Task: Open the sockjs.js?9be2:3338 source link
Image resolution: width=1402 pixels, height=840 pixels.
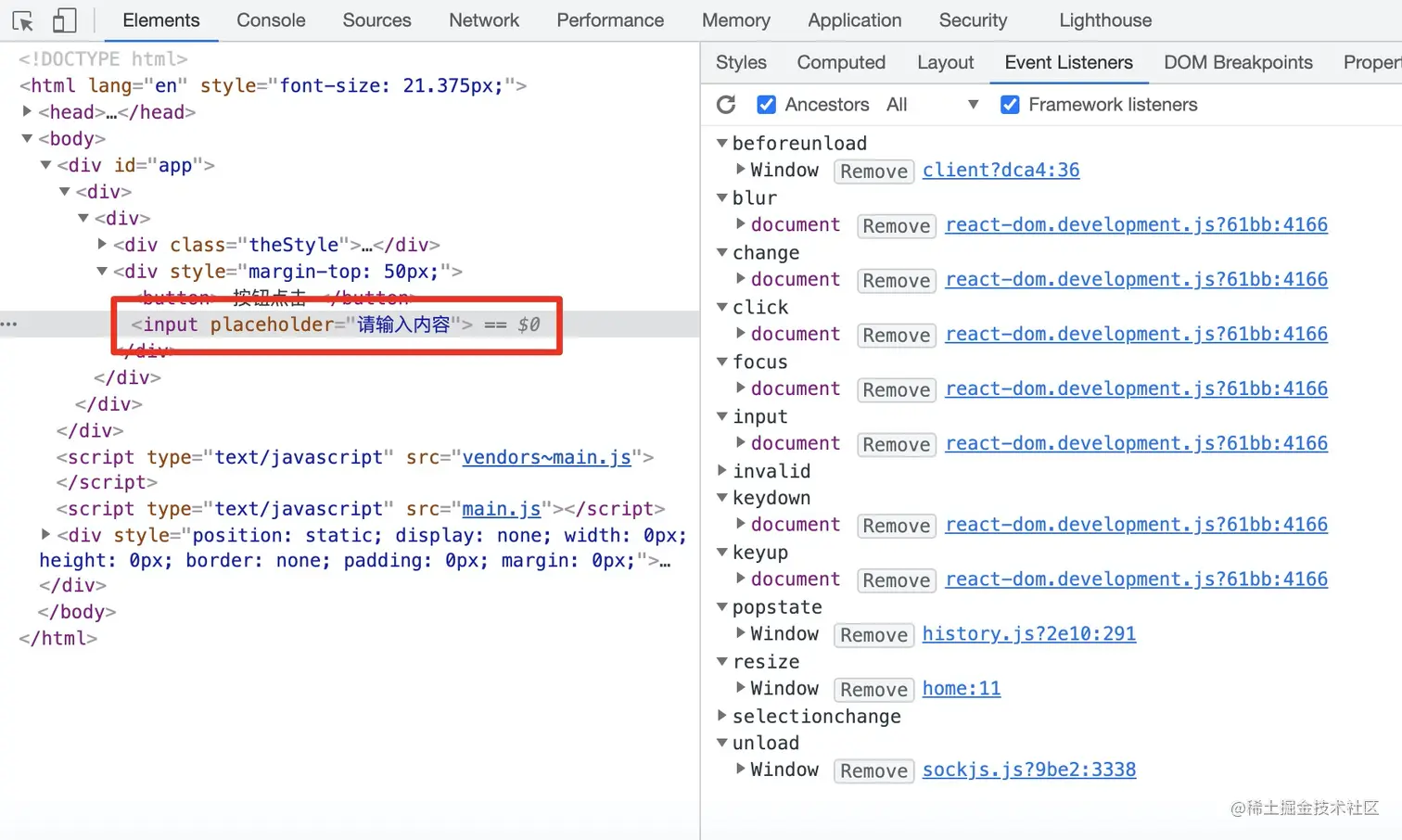Action: [1028, 770]
